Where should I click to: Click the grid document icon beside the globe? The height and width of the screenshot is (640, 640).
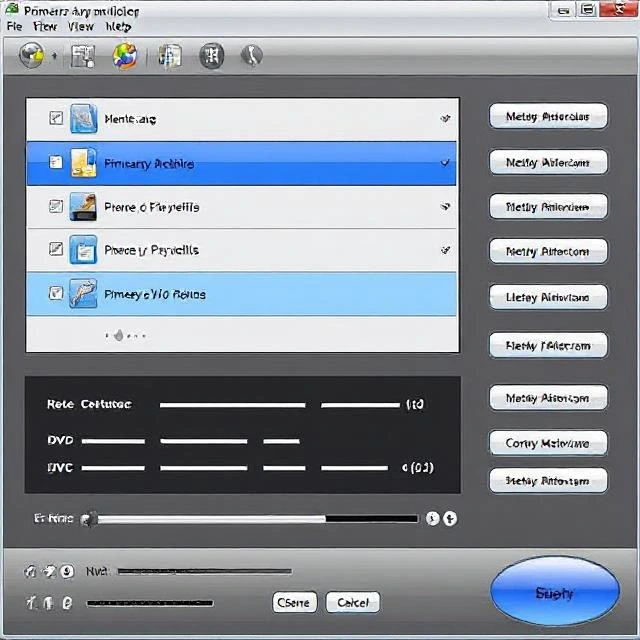[x=82, y=56]
